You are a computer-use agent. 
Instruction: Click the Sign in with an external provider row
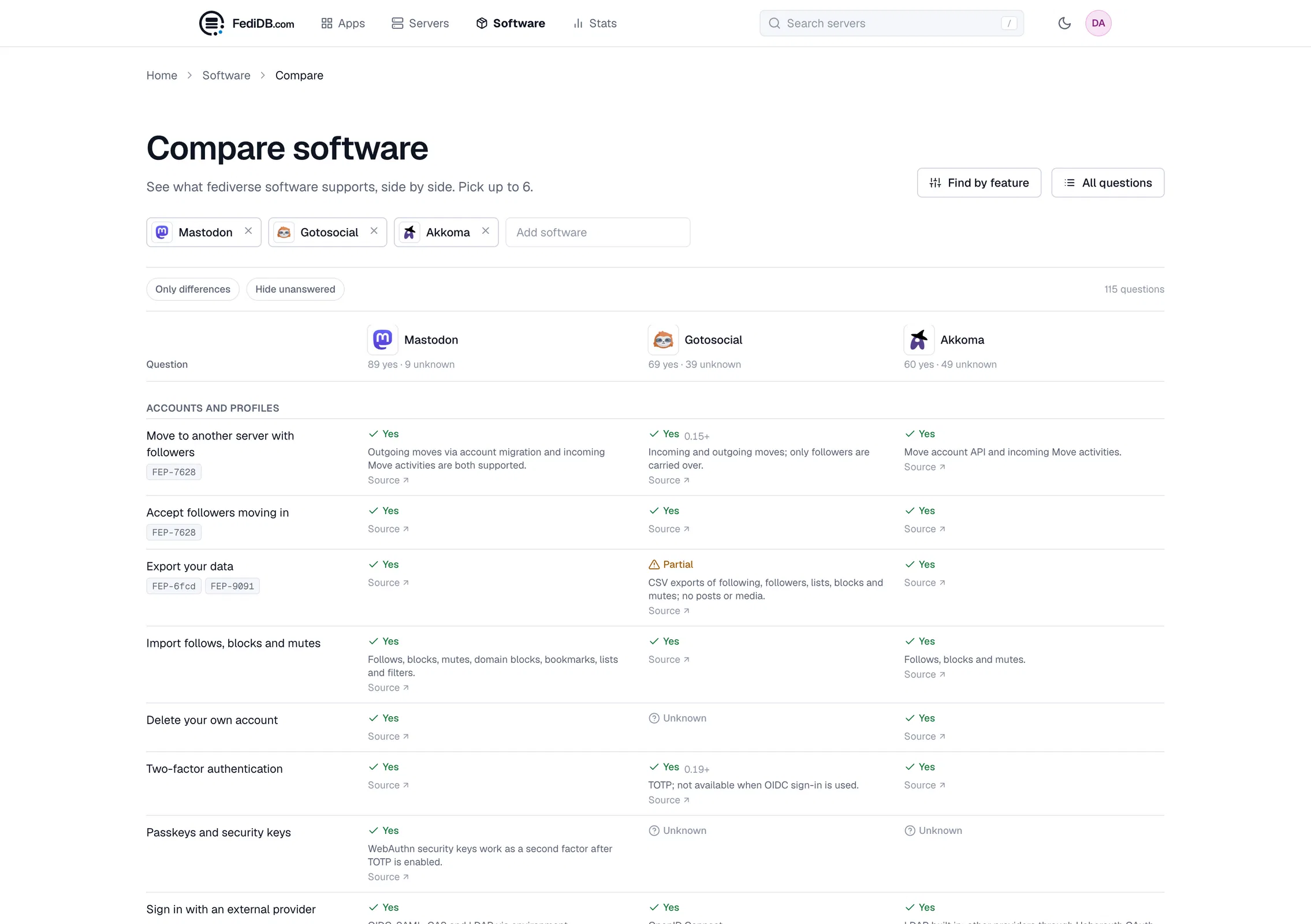tap(655, 909)
